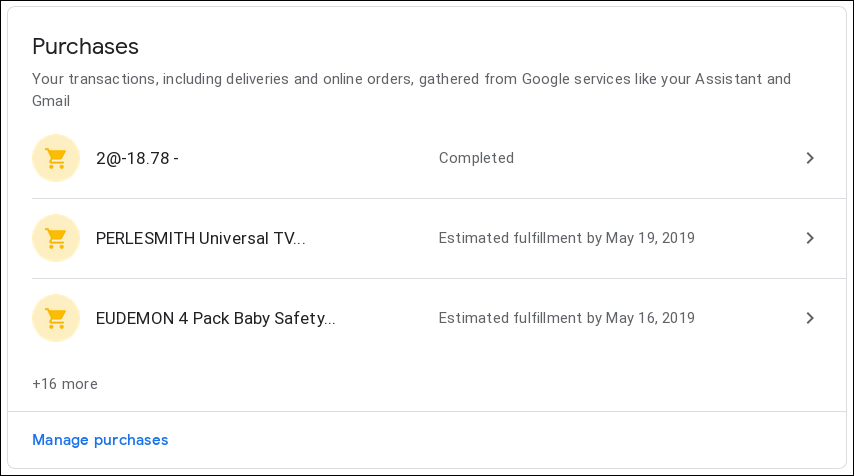This screenshot has width=854, height=476.
Task: Show the +16 more purchases
Action: point(65,384)
